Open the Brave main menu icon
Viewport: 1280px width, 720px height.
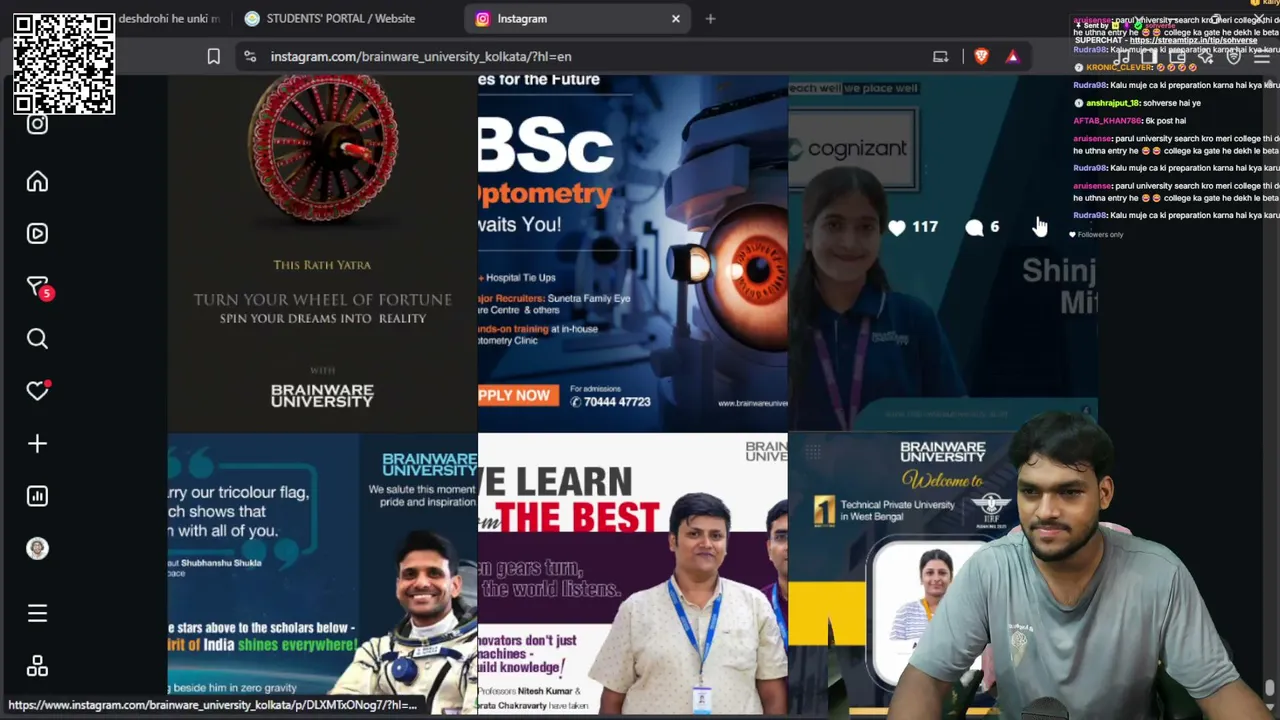pos(1261,57)
